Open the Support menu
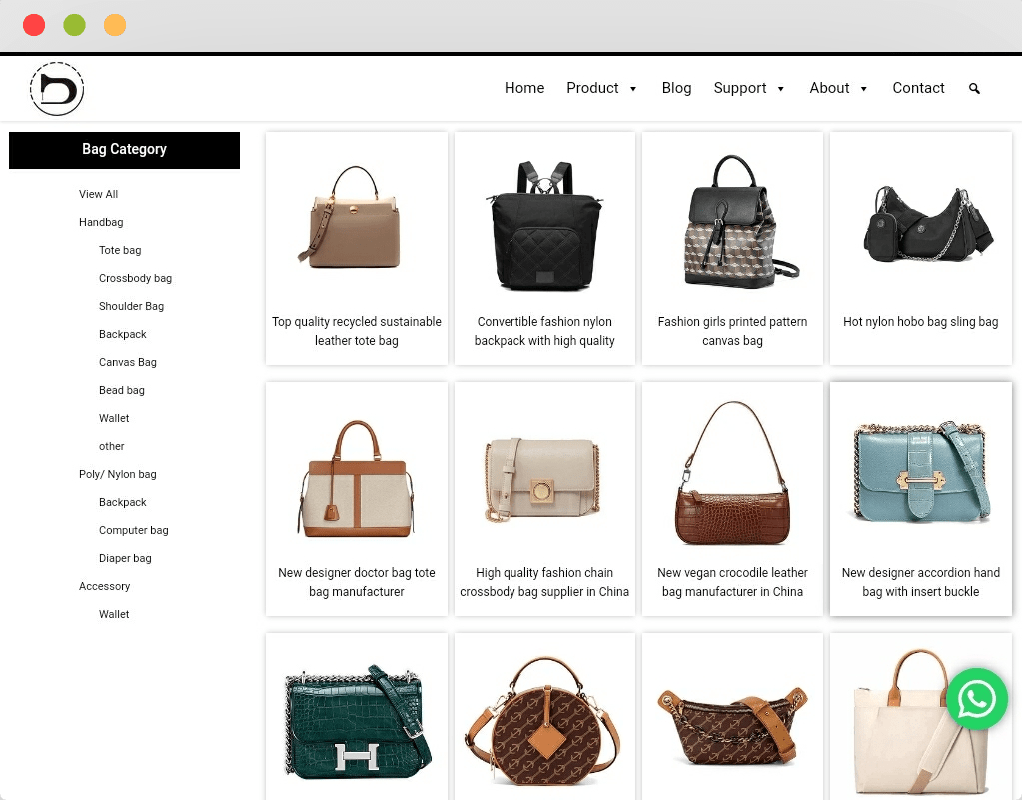The height and width of the screenshot is (800, 1022). pos(740,88)
